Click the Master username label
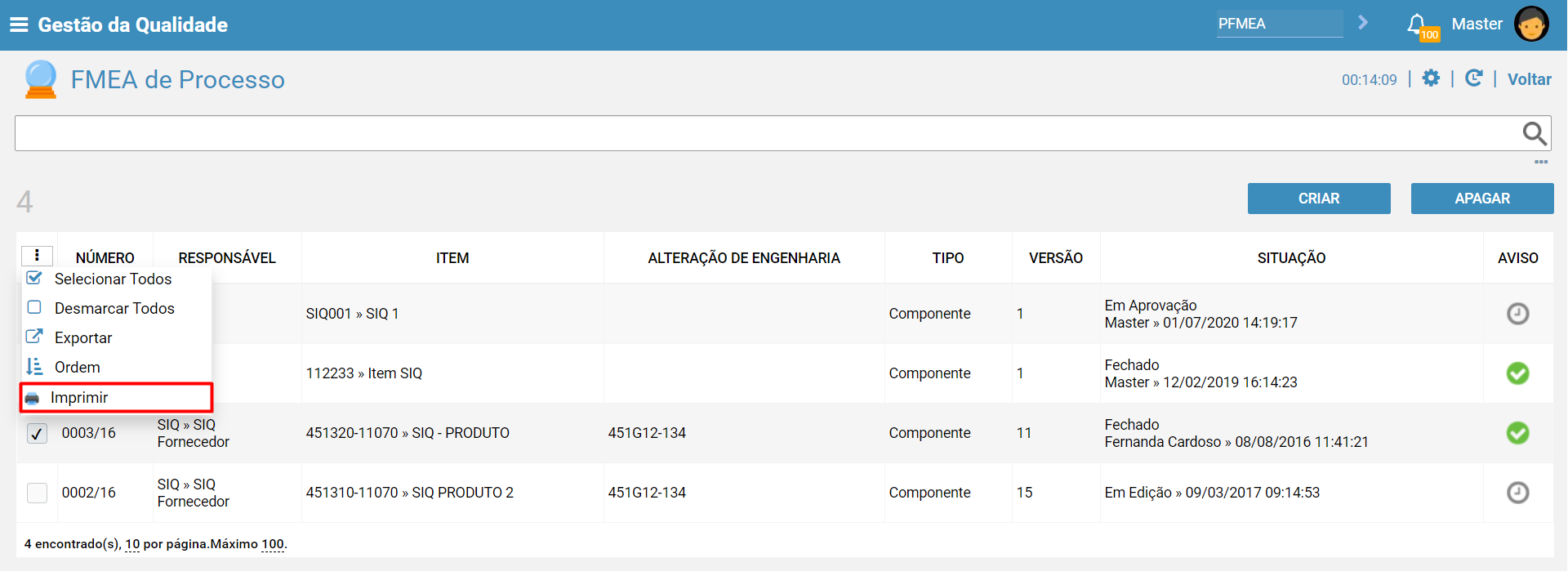The width and height of the screenshot is (1568, 576). (1477, 24)
